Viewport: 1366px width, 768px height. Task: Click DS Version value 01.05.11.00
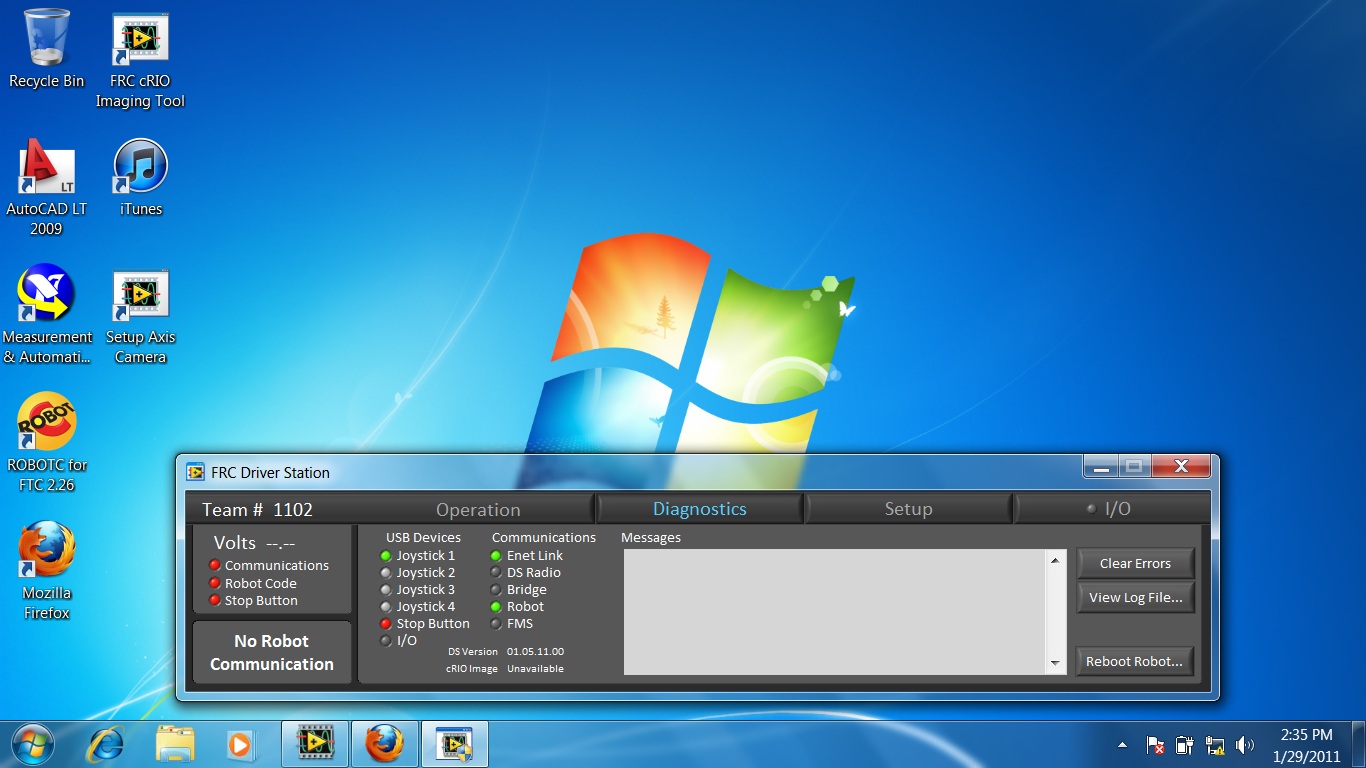tap(535, 652)
